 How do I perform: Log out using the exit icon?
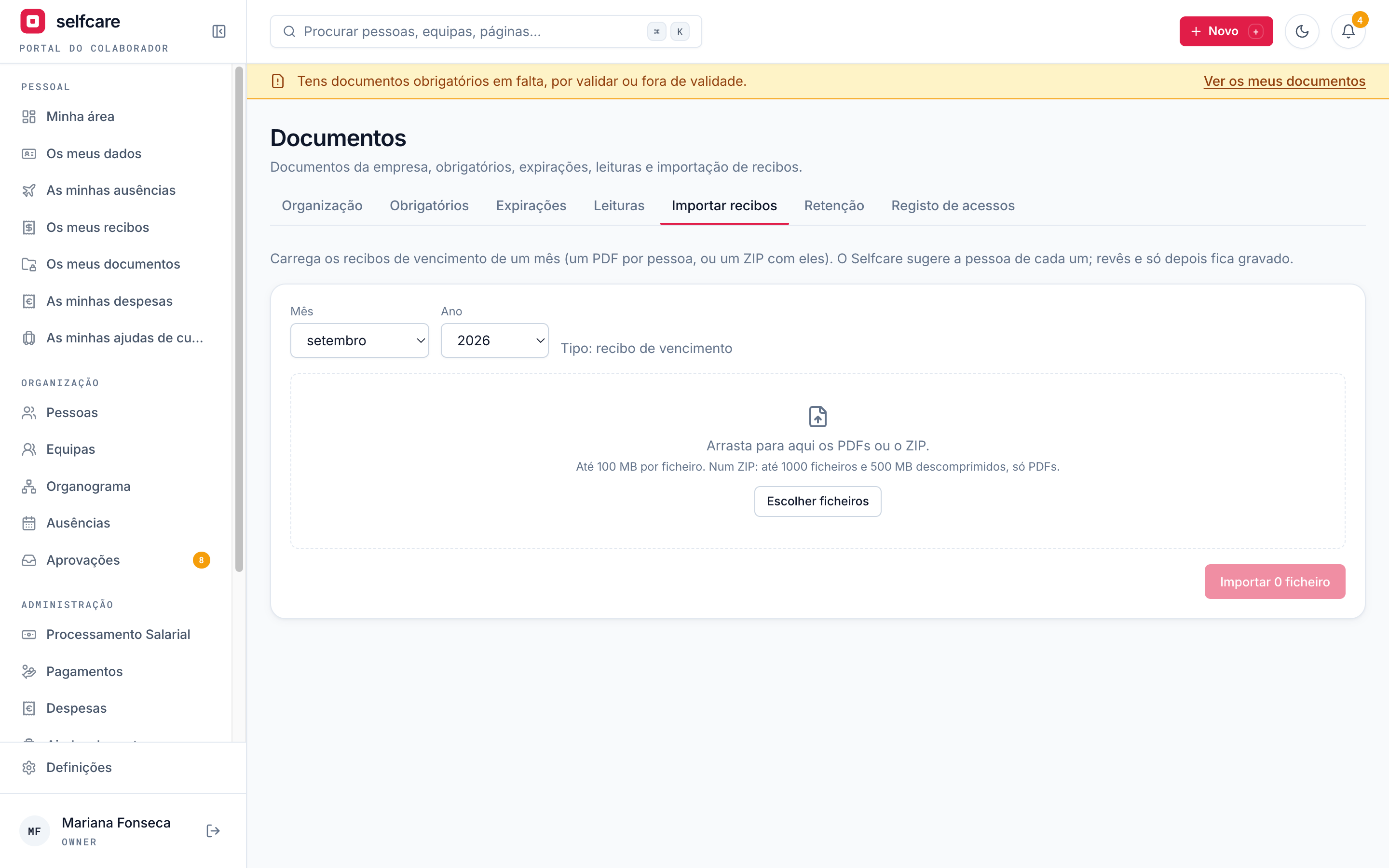click(213, 831)
